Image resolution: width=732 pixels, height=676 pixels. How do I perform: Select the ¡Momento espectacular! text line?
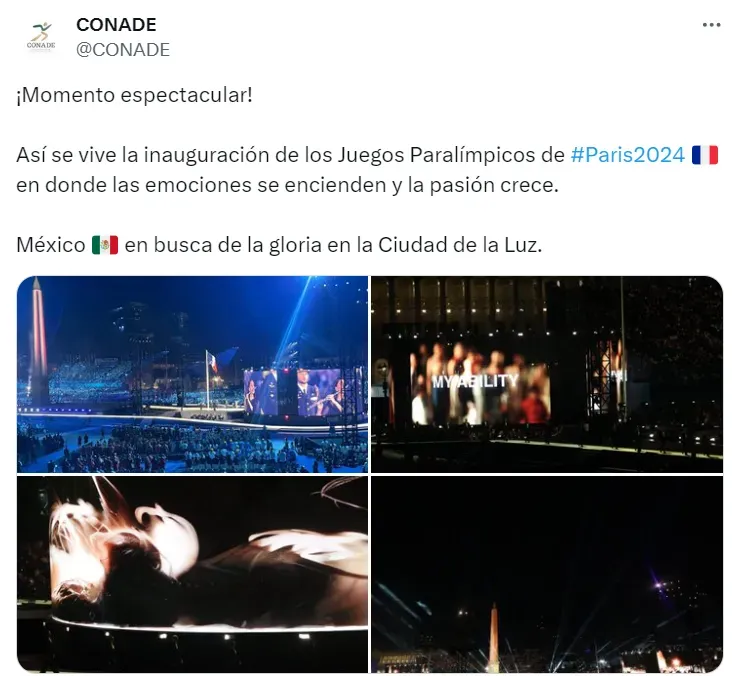134,95
